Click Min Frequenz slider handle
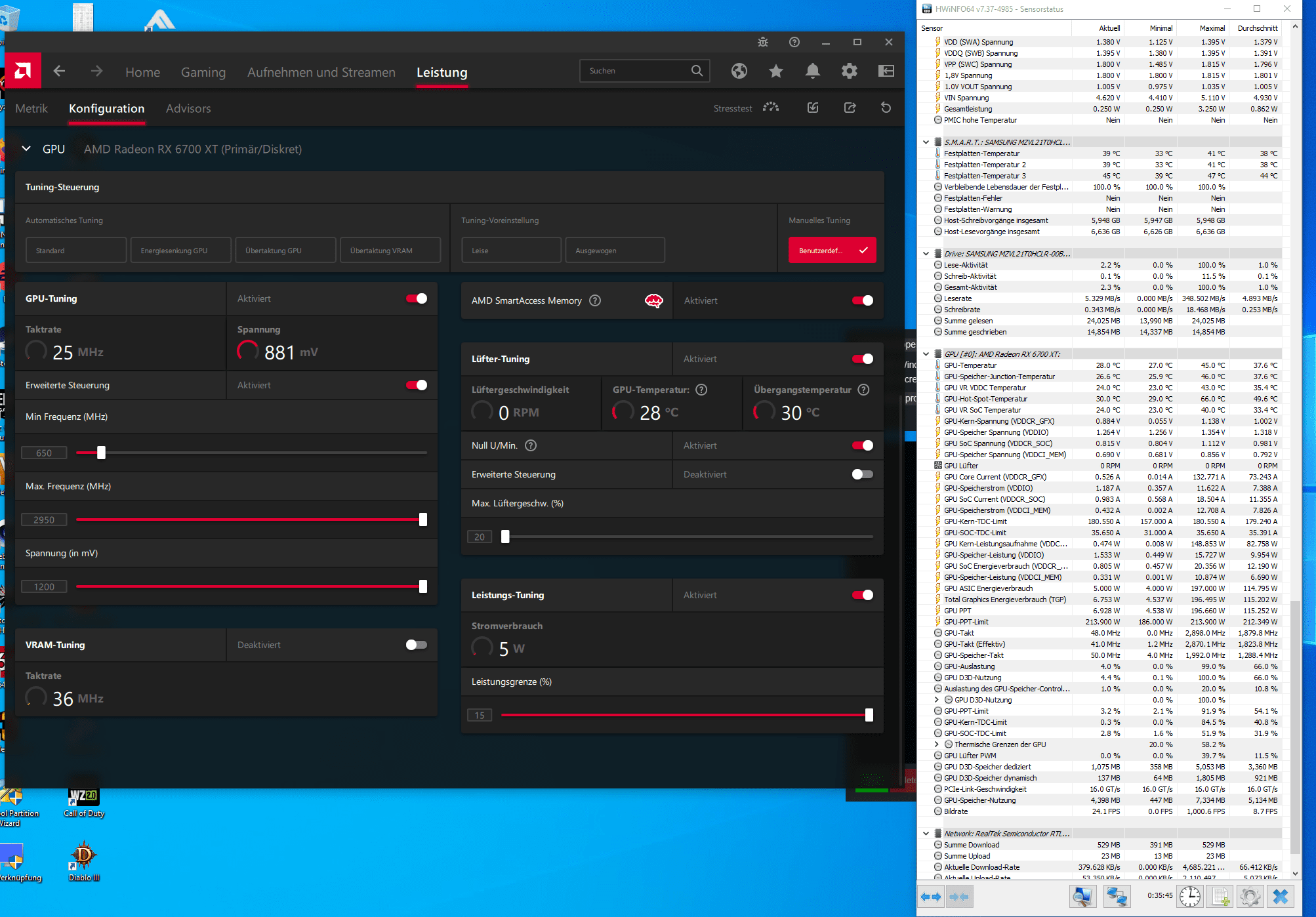1316x917 pixels. coord(101,453)
